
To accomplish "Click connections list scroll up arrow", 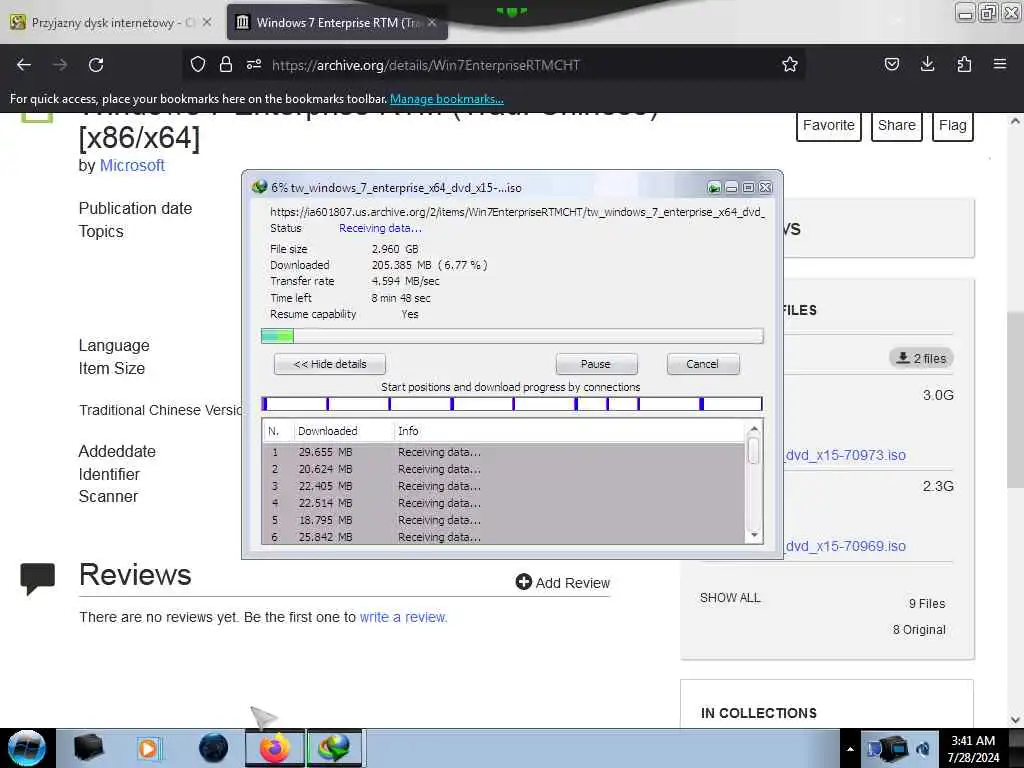I will click(754, 429).
